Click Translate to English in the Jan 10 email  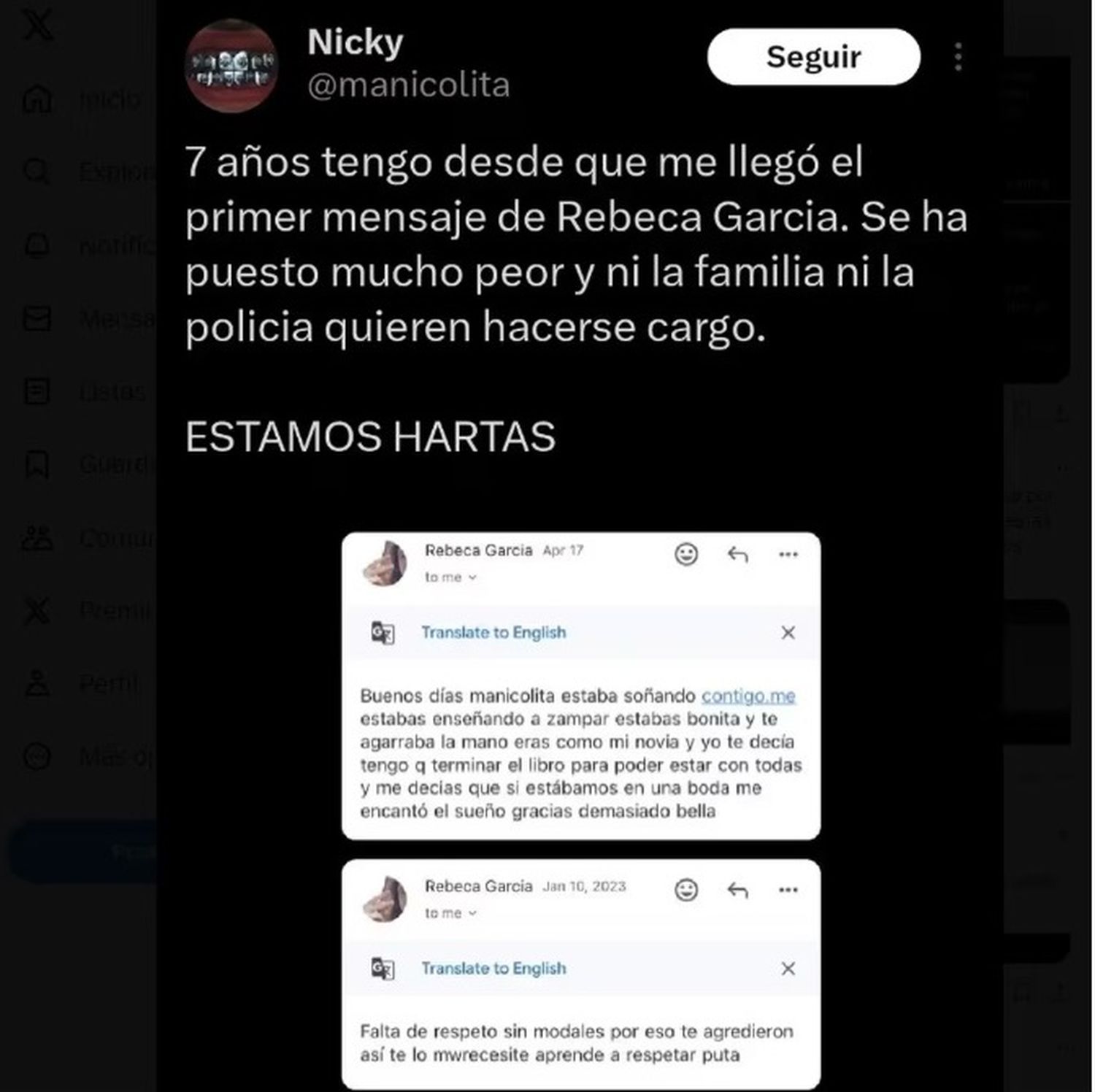493,969
